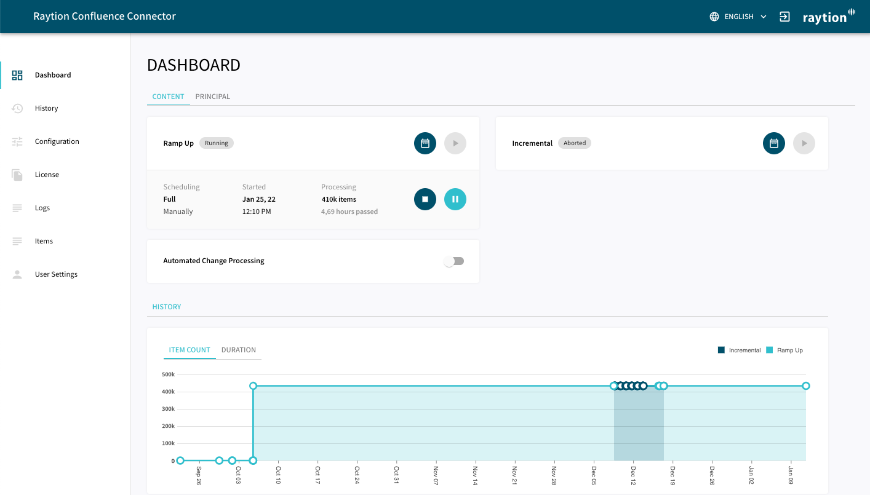Switch to the Duration chart tab

(238, 350)
